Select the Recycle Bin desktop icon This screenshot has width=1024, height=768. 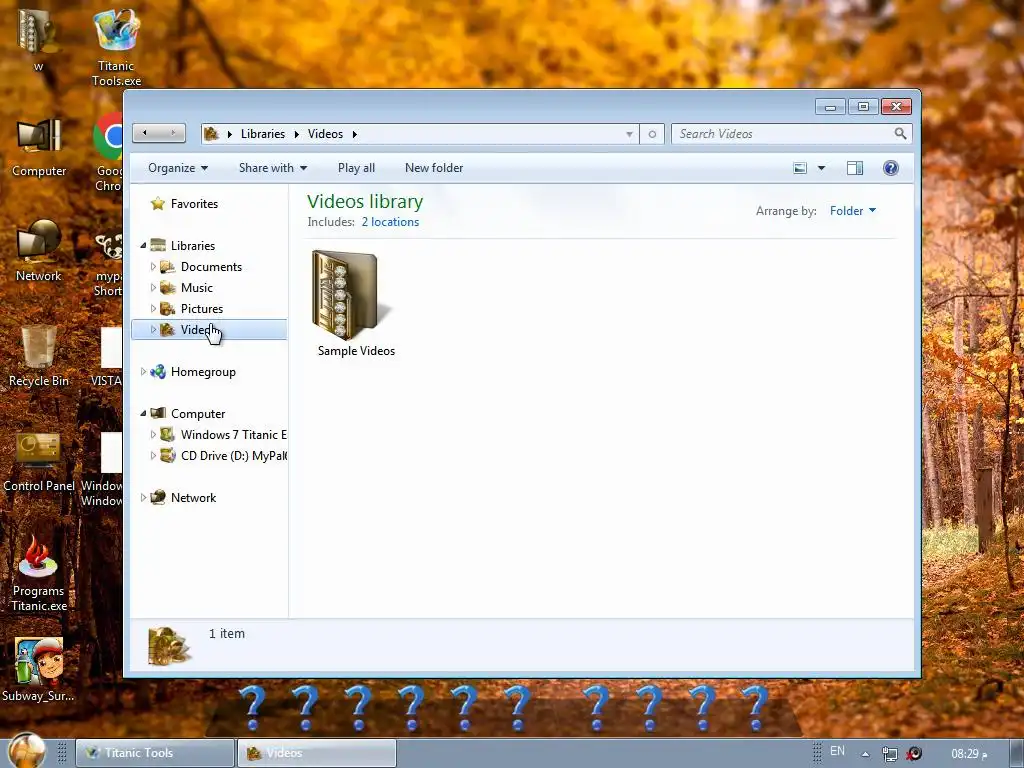[x=39, y=357]
